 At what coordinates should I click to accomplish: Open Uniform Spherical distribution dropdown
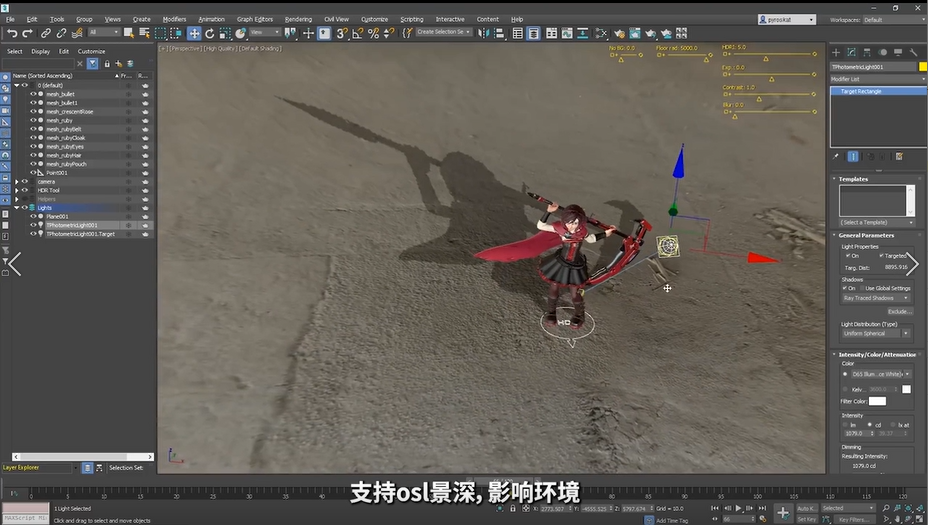pos(876,333)
